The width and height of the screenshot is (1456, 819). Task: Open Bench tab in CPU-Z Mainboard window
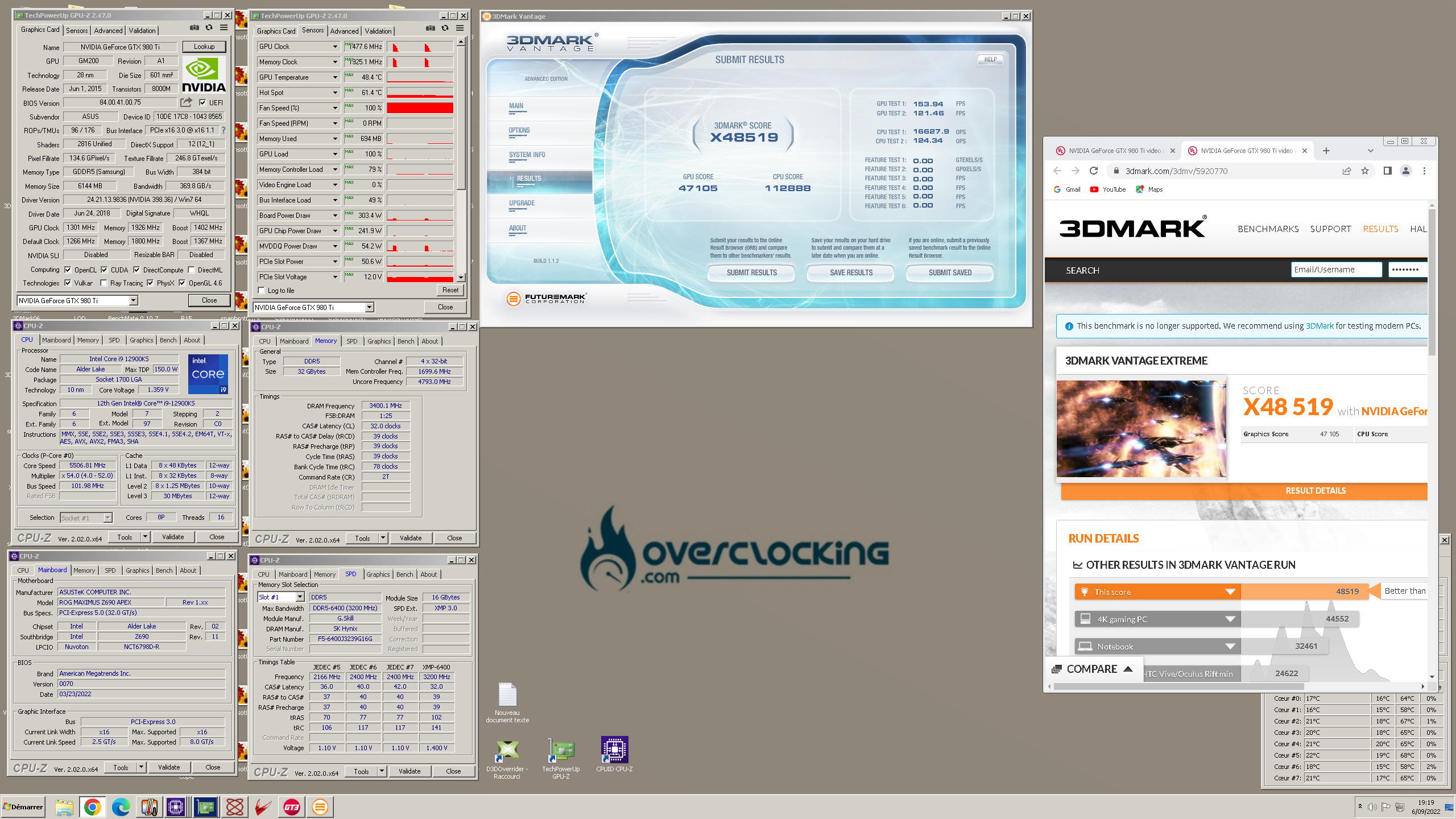point(164,570)
